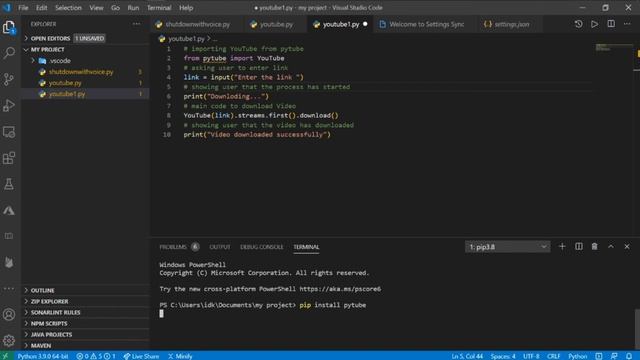Screen dimensions: 640x360
Task: Open the Edit menu
Action: (x=41, y=8)
